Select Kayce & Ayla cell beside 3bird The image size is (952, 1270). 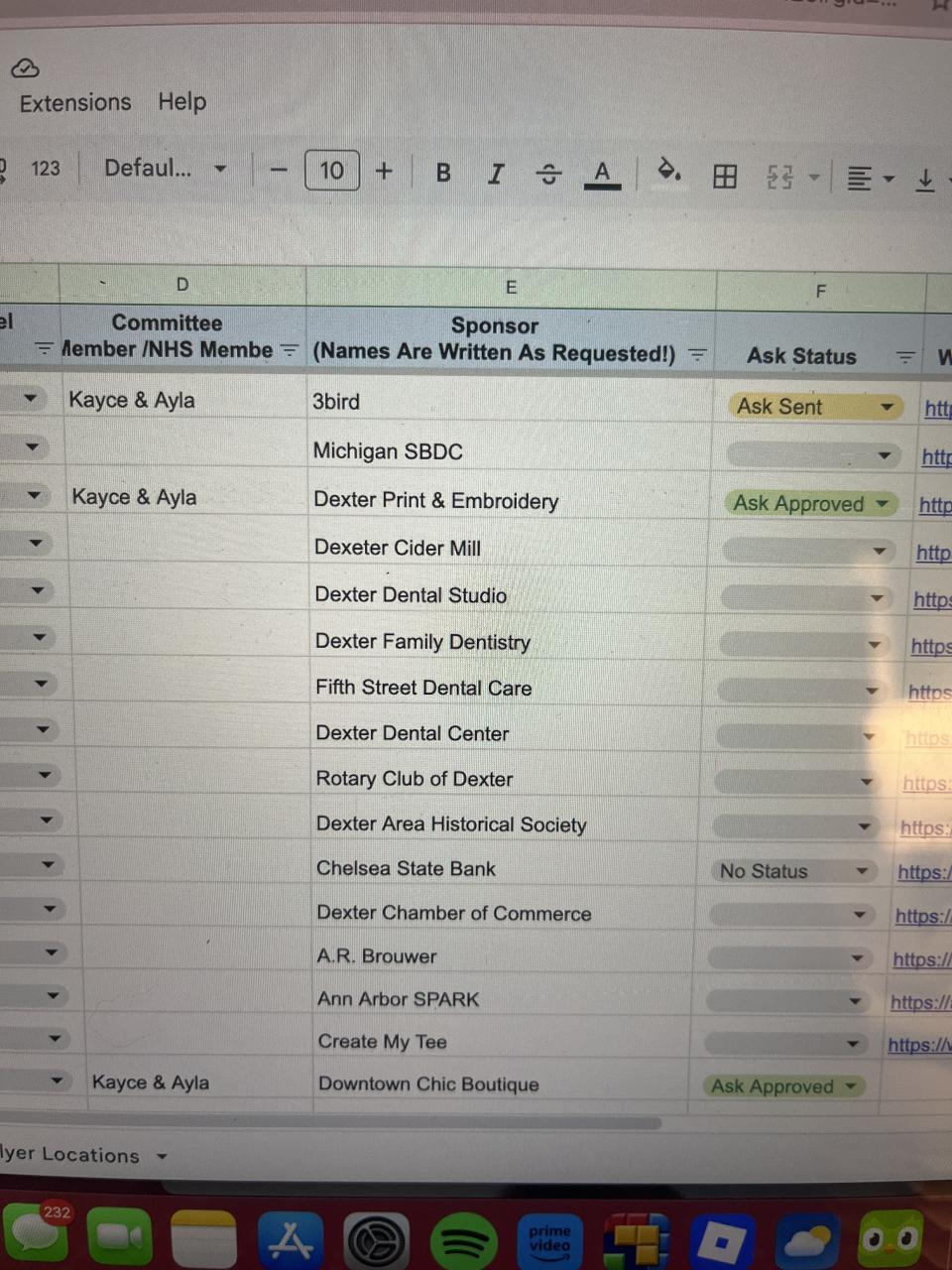pyautogui.click(x=185, y=399)
